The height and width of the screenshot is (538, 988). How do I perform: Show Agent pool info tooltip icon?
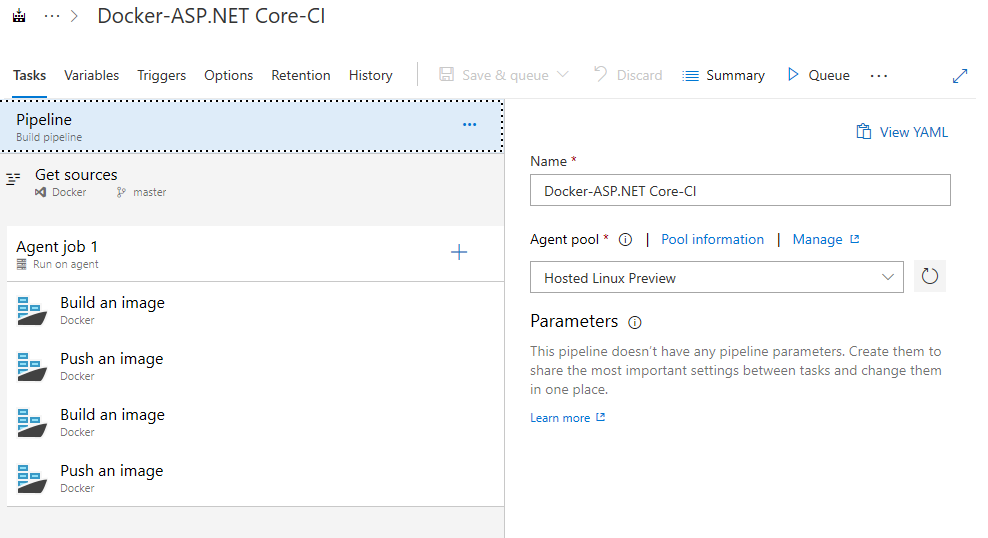[625, 240]
